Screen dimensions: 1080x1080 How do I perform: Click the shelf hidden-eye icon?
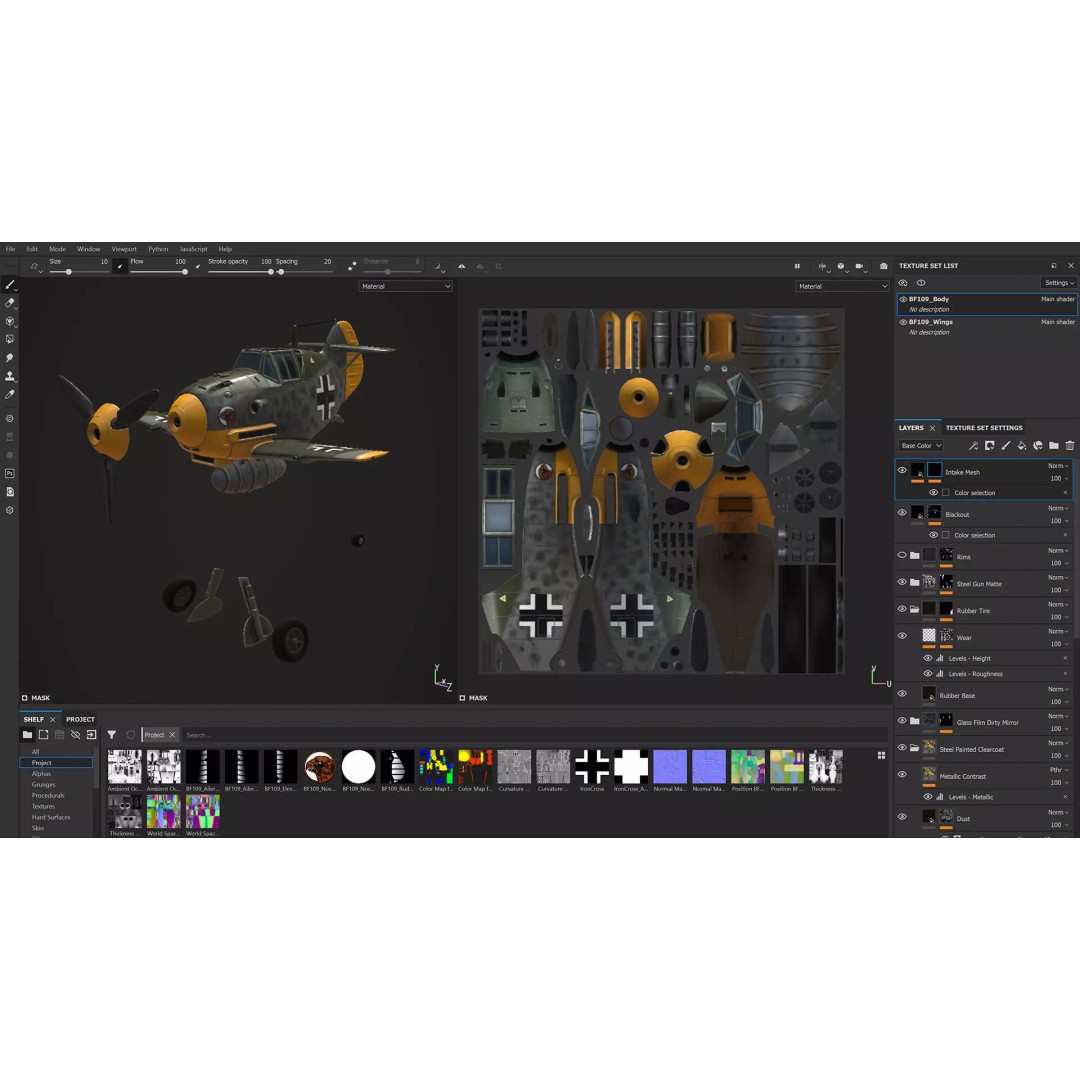76,735
